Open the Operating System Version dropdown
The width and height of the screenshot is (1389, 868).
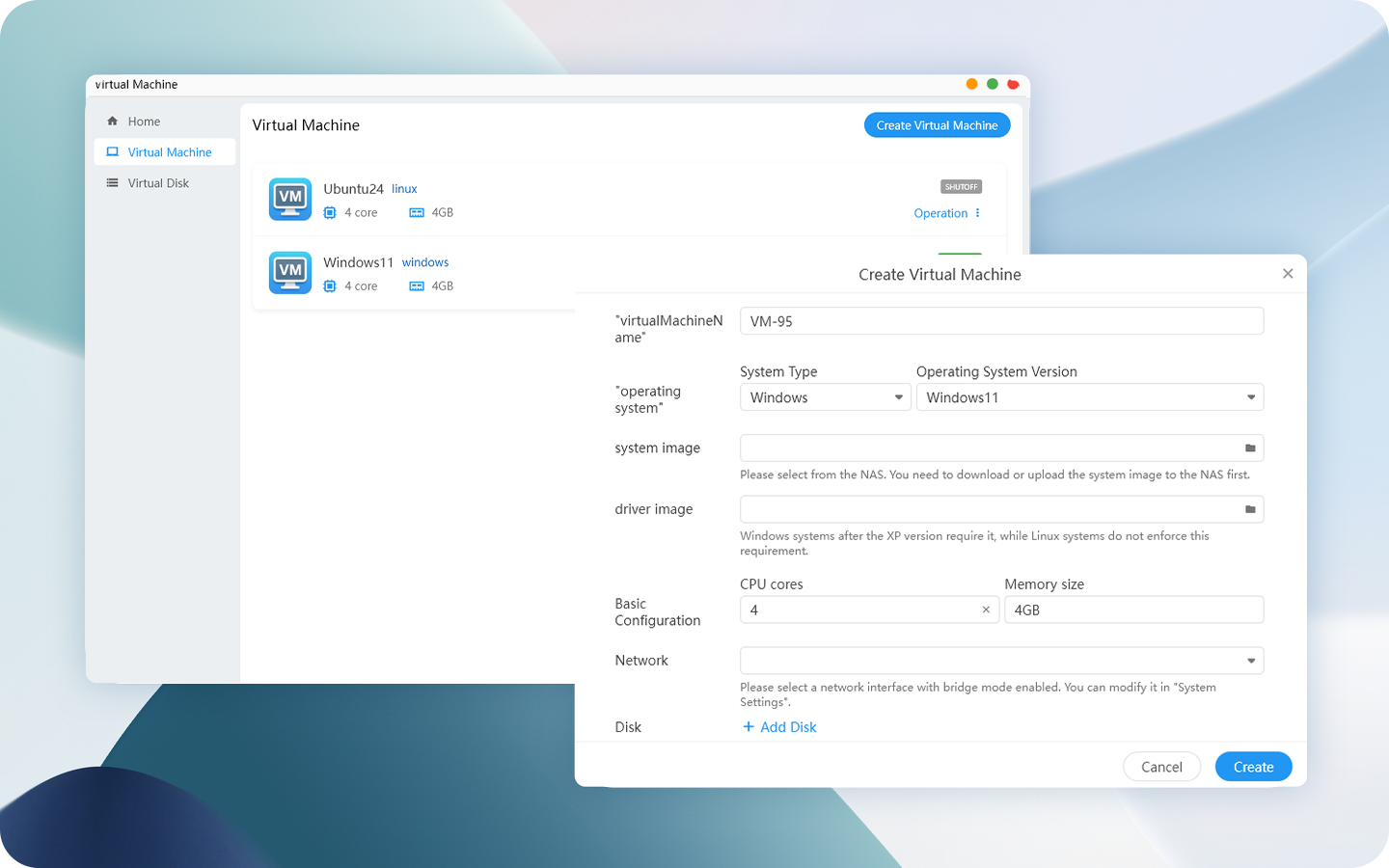1089,397
